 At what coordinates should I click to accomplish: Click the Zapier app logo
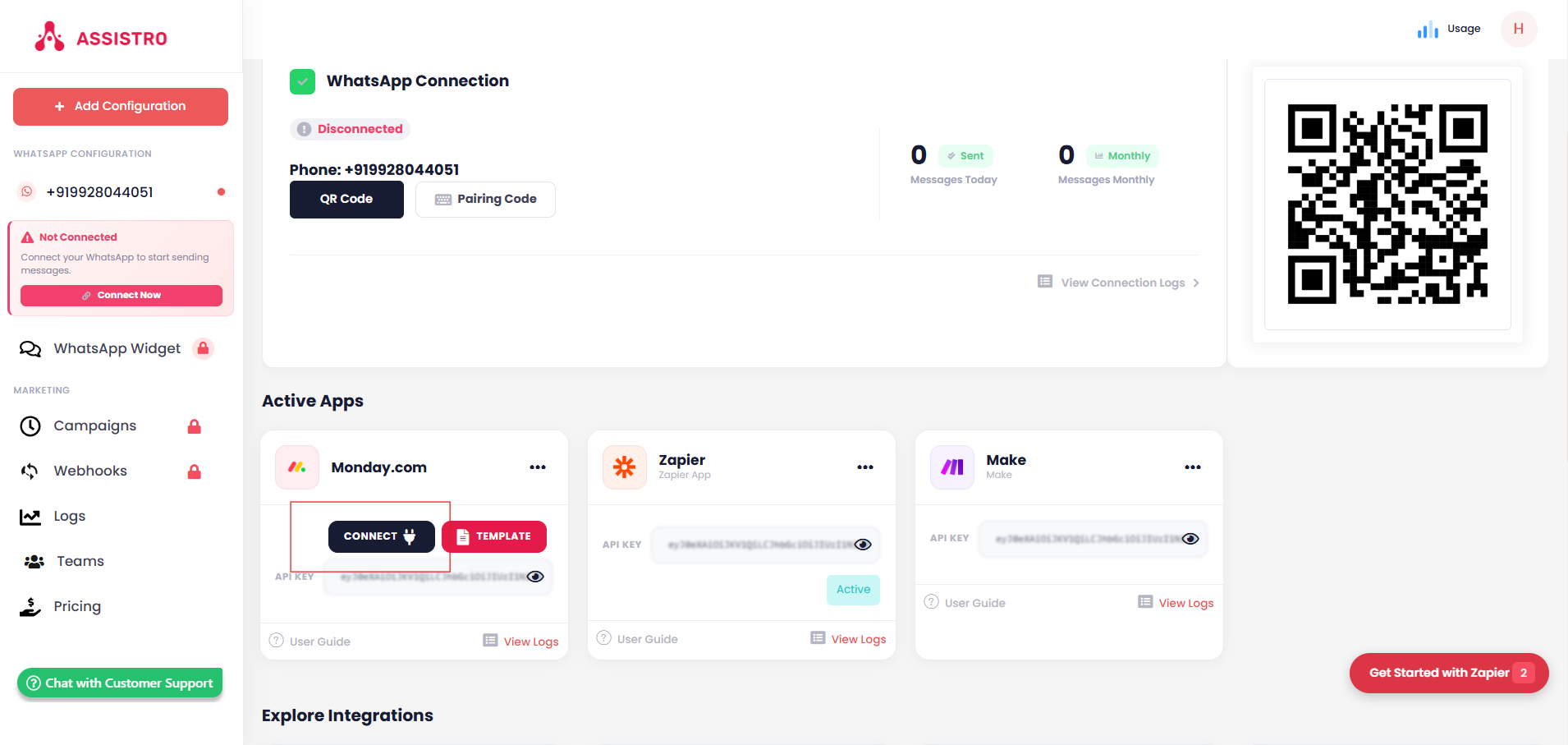click(624, 467)
